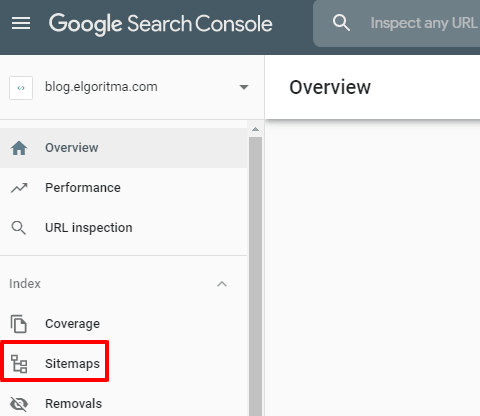Click the Coverage pages icon
Screen dimensions: 480x416
[19, 324]
